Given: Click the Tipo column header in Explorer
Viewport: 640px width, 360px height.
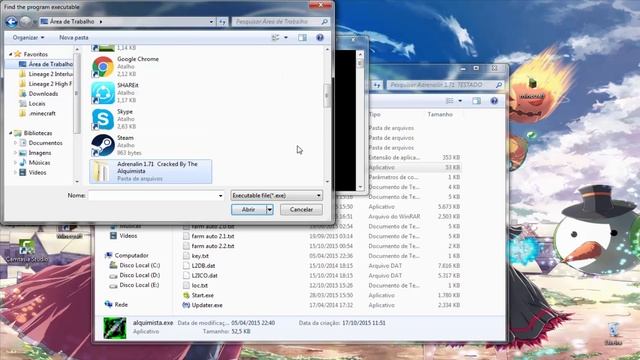Looking at the screenshot, I should click(x=375, y=114).
